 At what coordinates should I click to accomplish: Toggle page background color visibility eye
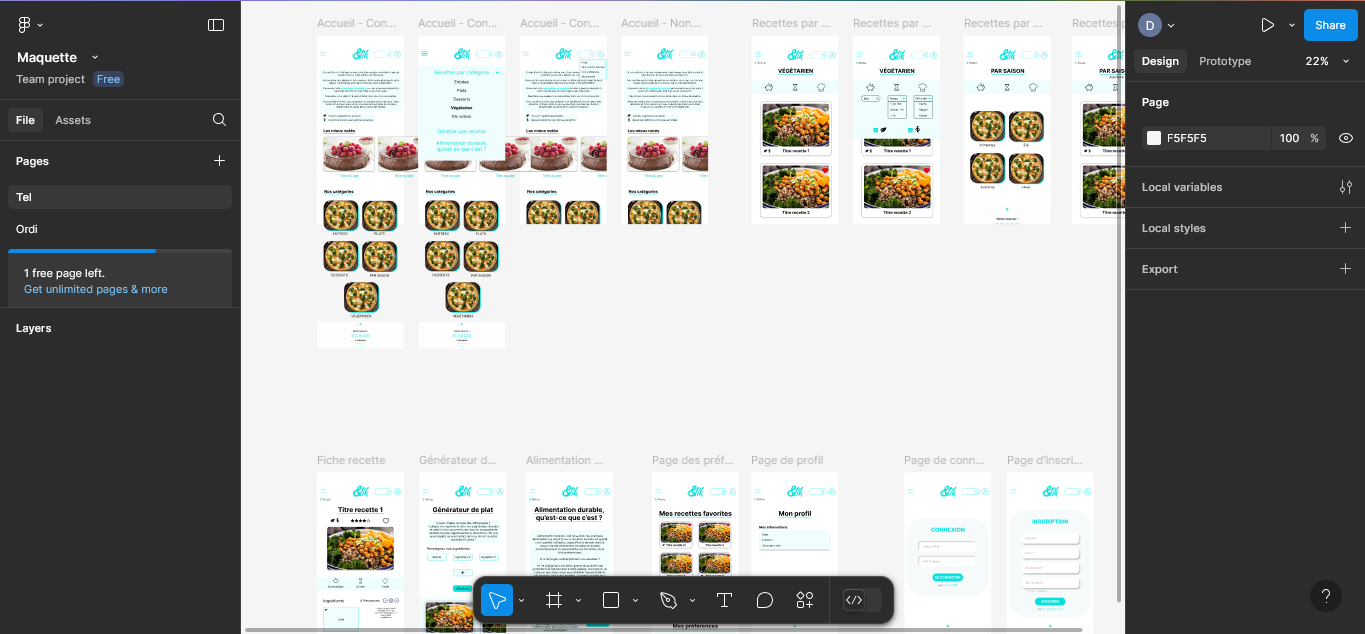click(1346, 138)
